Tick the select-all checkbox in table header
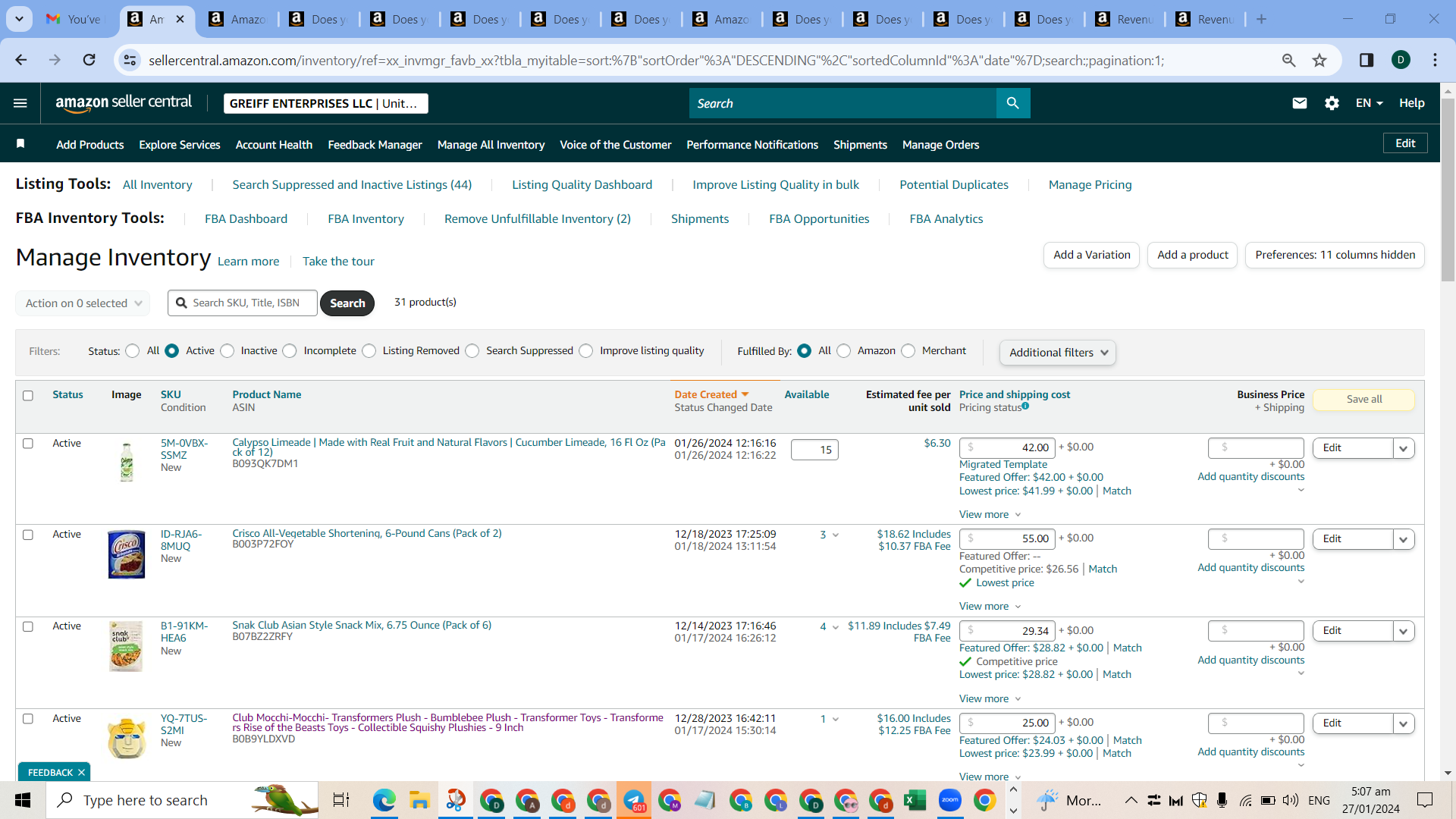Viewport: 1456px width, 819px height. click(x=28, y=396)
